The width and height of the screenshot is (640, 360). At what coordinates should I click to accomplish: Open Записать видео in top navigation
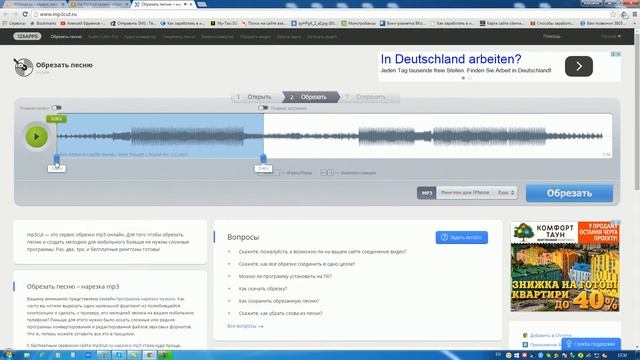click(x=322, y=36)
